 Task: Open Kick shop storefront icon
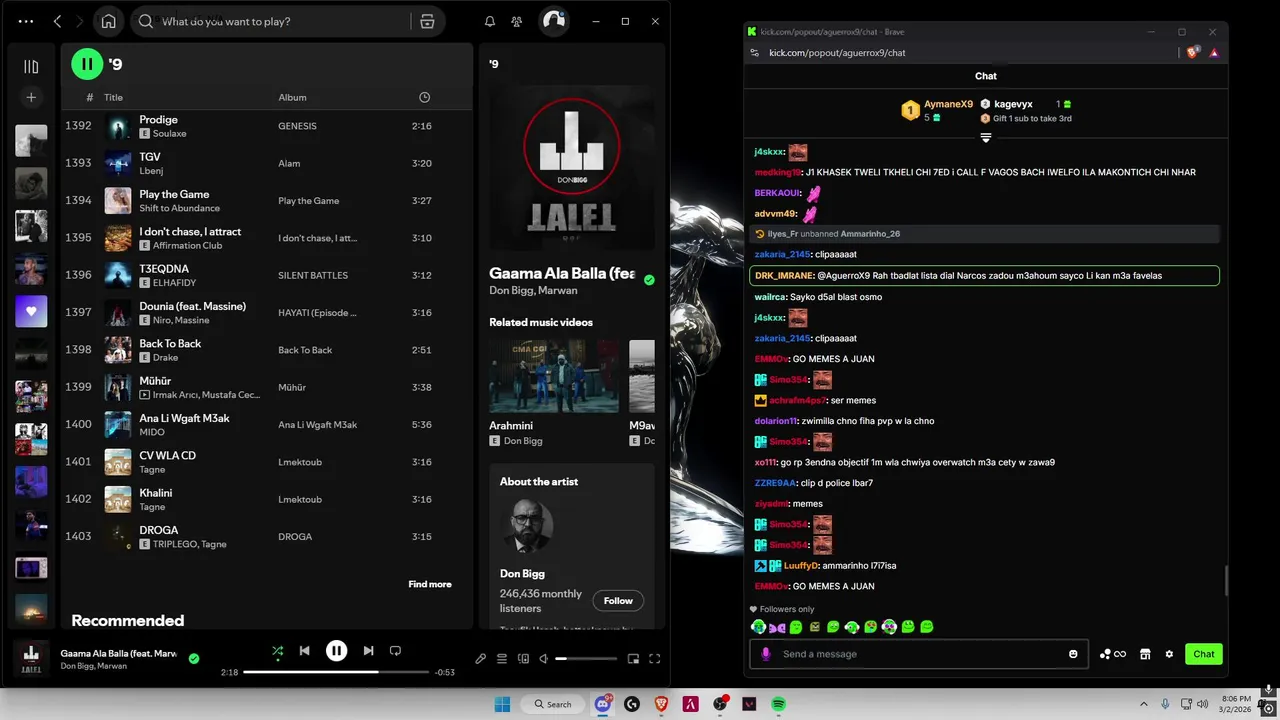[1145, 654]
